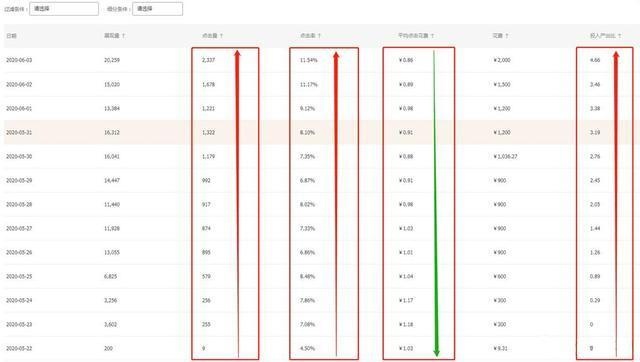
Task: Open the 过滤条件 dropdown
Action: click(x=64, y=9)
